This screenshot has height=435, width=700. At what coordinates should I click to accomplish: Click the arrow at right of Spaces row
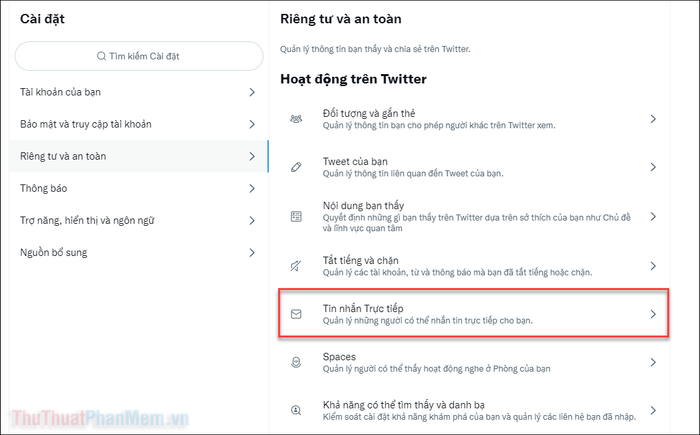pos(653,362)
